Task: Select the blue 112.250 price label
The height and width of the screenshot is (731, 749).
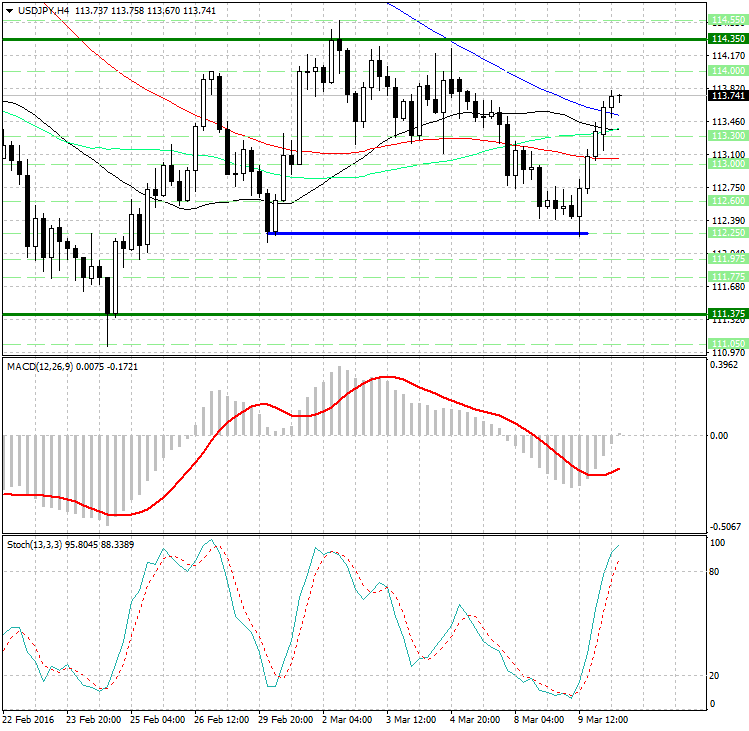Action: pyautogui.click(x=727, y=233)
